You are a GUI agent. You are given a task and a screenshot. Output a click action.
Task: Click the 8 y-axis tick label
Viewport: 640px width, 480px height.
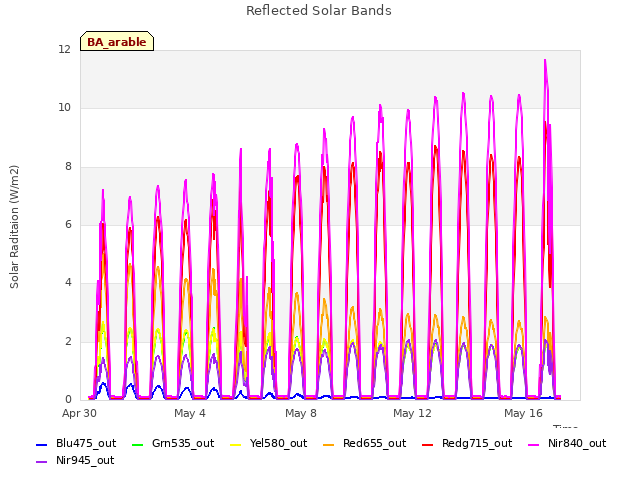[x=68, y=167]
